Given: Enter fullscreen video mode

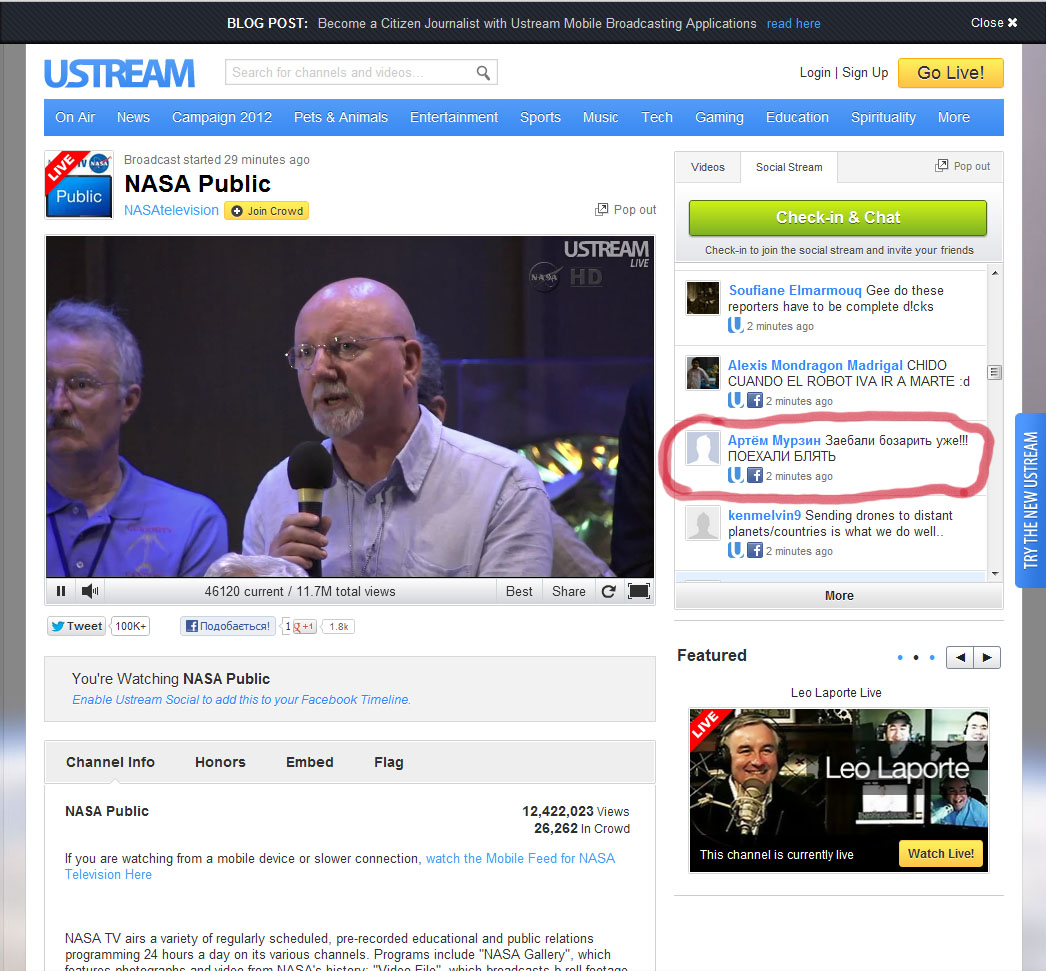Looking at the screenshot, I should point(638,591).
